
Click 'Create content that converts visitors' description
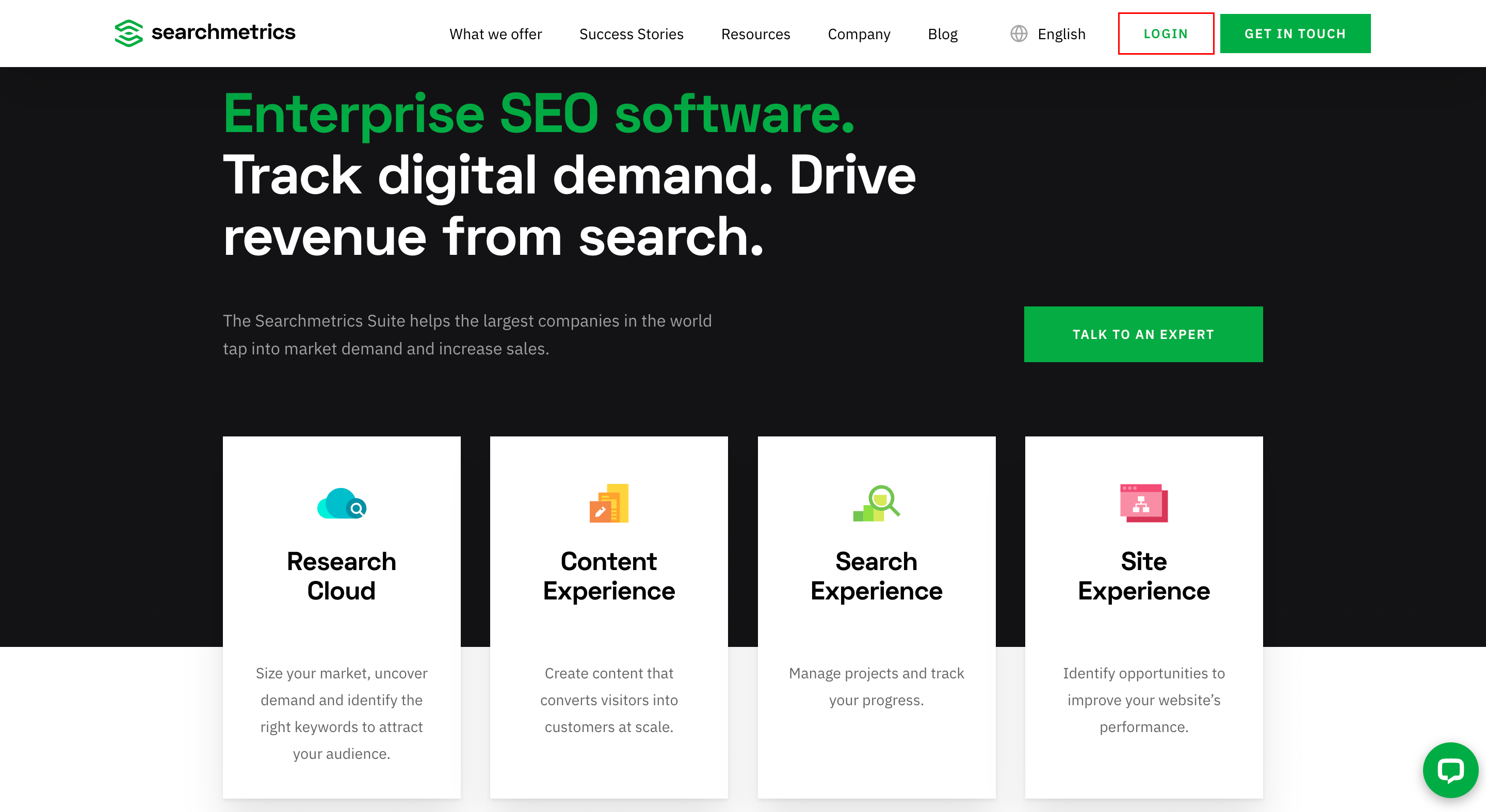pyautogui.click(x=609, y=700)
